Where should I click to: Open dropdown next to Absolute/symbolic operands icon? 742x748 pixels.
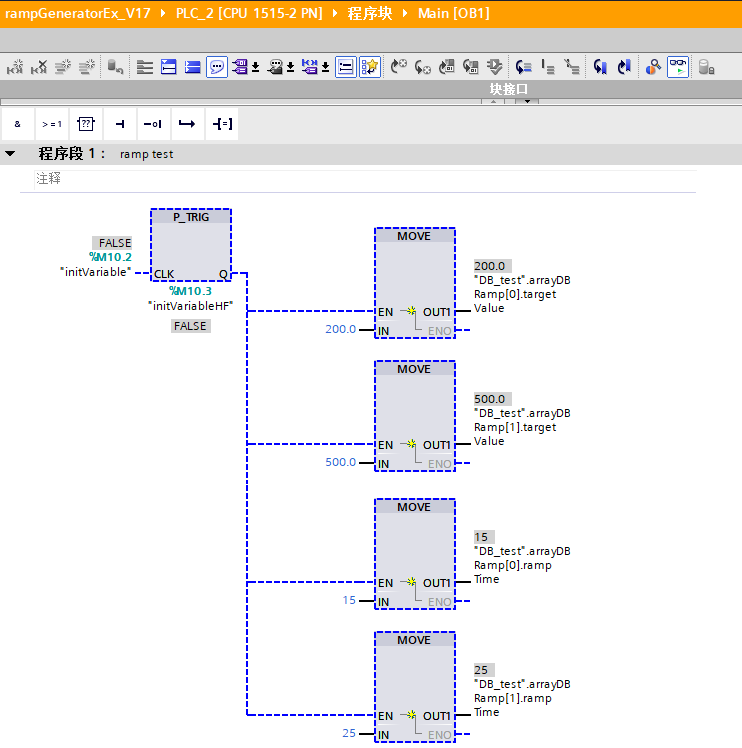(x=256, y=67)
